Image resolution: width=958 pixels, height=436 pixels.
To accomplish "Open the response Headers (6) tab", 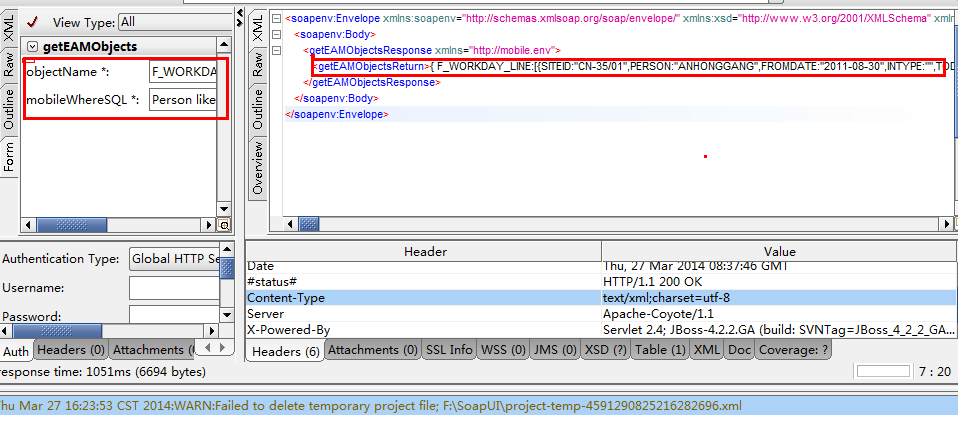I will 285,352.
